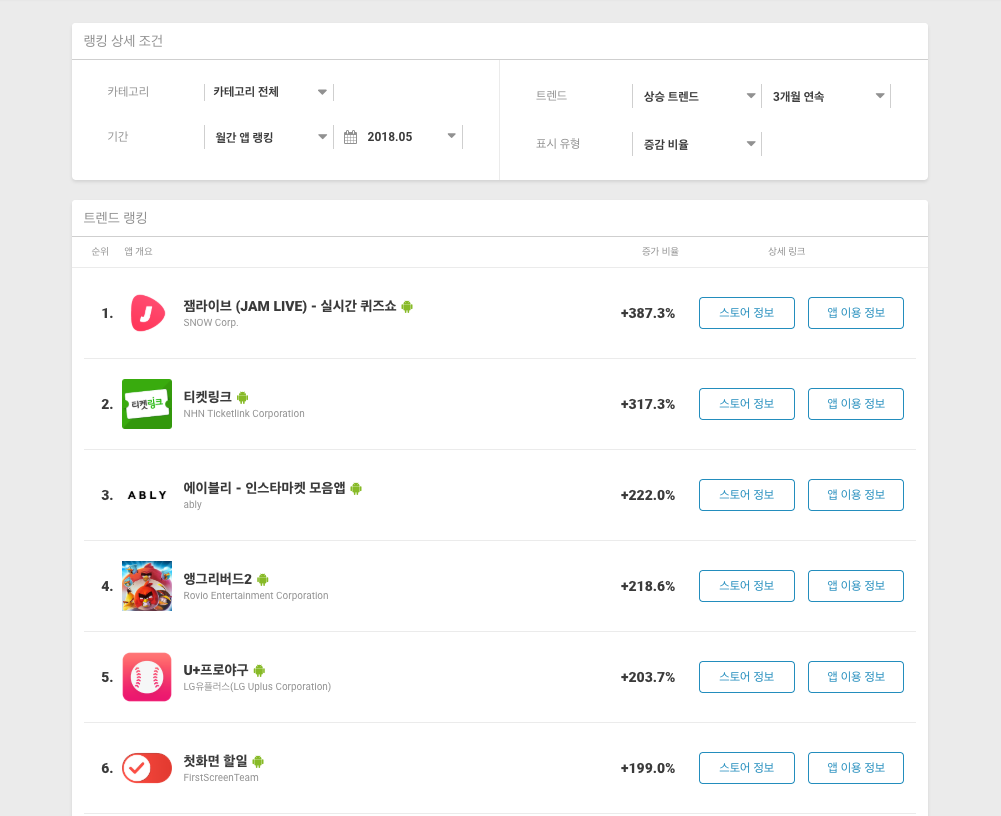
Task: Click 앱 이용 정보 for 에이블리
Action: (856, 495)
